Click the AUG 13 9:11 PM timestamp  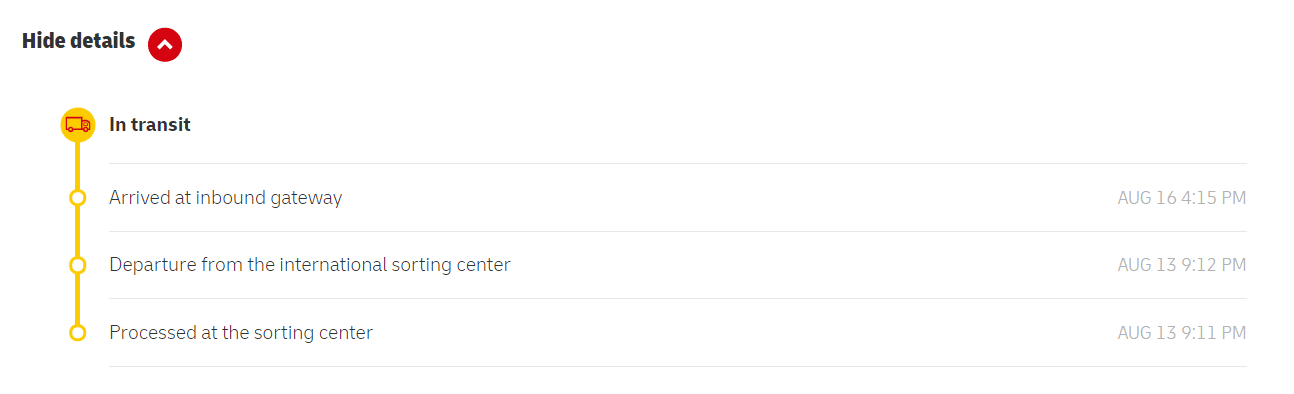pyautogui.click(x=1182, y=332)
